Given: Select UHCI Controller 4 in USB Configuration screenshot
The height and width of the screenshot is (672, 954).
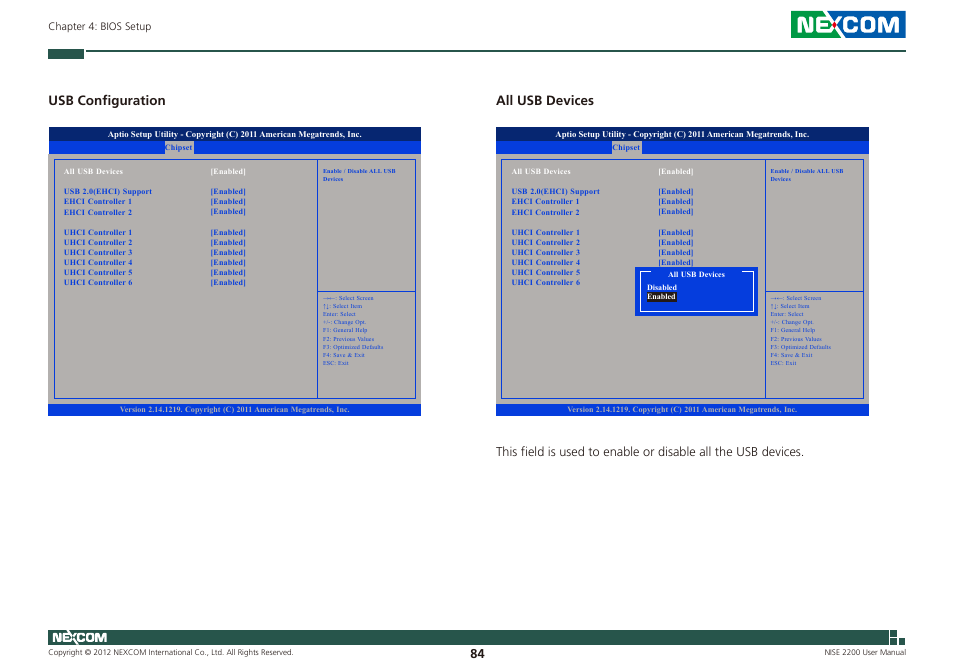Looking at the screenshot, I should tap(98, 263).
